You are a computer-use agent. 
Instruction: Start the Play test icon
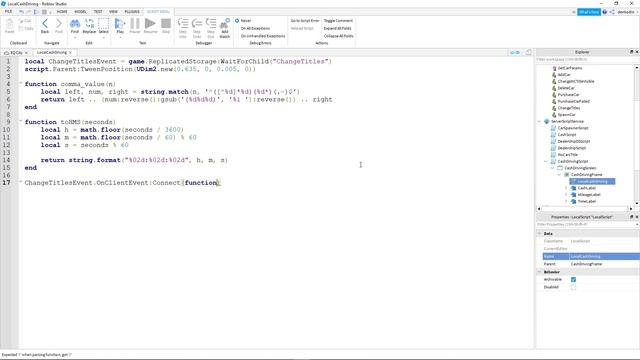pyautogui.click(x=120, y=24)
